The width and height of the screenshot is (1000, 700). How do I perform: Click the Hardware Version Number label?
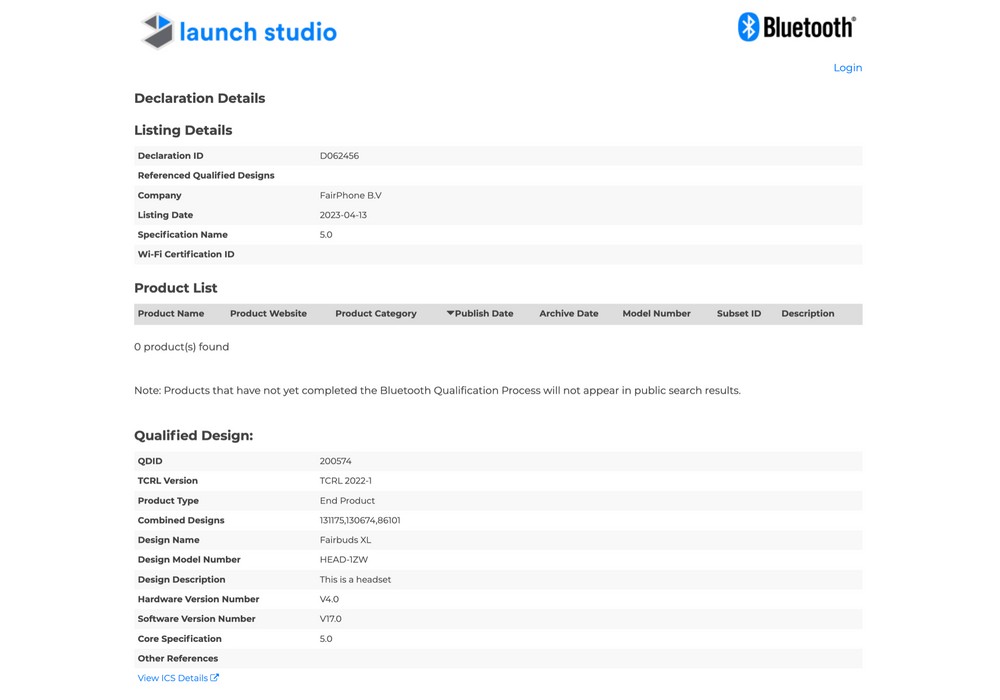[x=198, y=599]
